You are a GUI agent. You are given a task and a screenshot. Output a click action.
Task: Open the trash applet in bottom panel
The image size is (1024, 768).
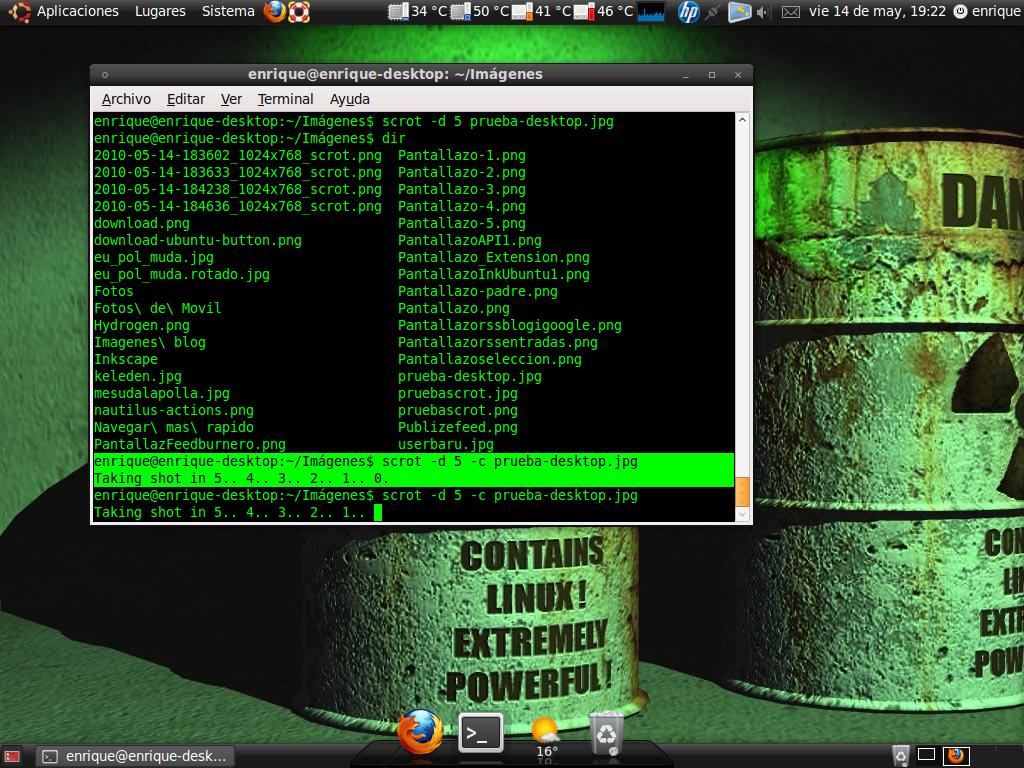(900, 756)
